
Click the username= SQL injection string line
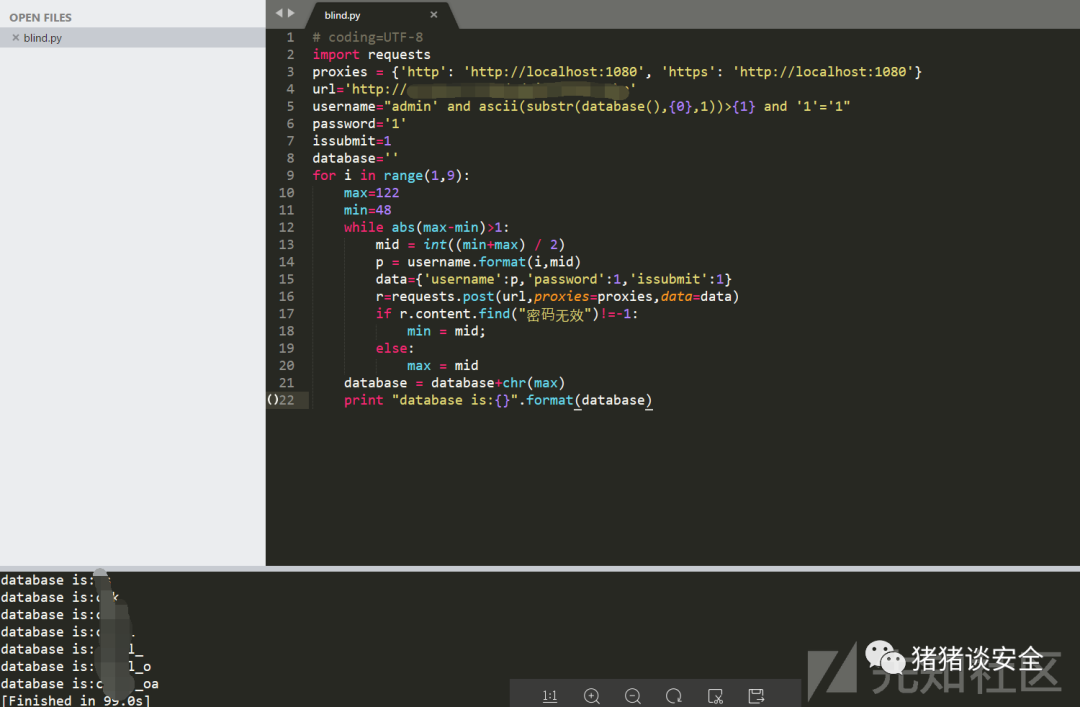coord(581,106)
